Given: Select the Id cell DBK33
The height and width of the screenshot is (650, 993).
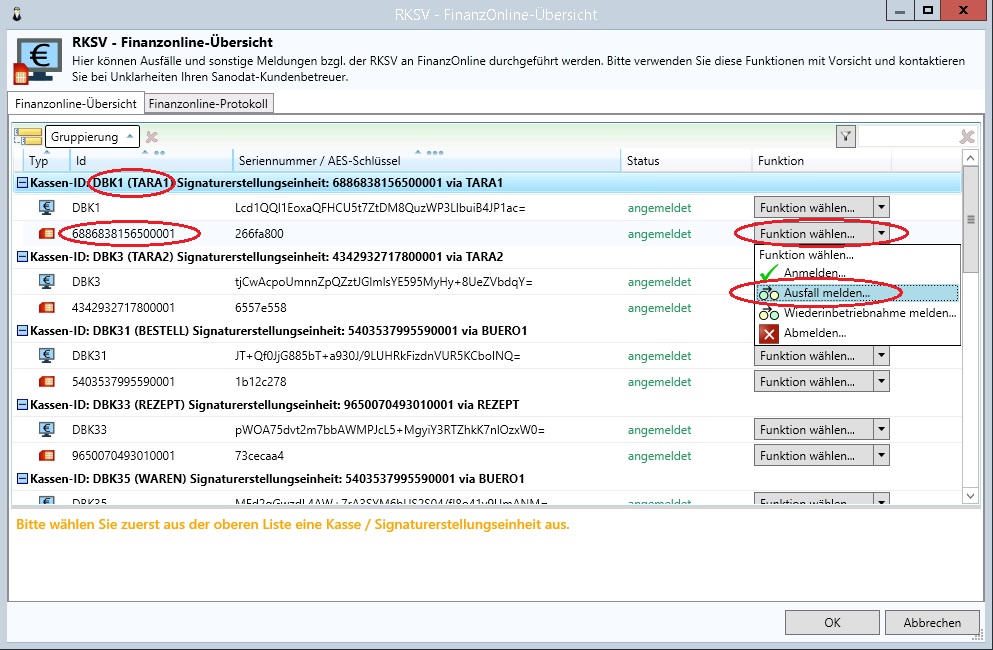Looking at the screenshot, I should pos(89,430).
